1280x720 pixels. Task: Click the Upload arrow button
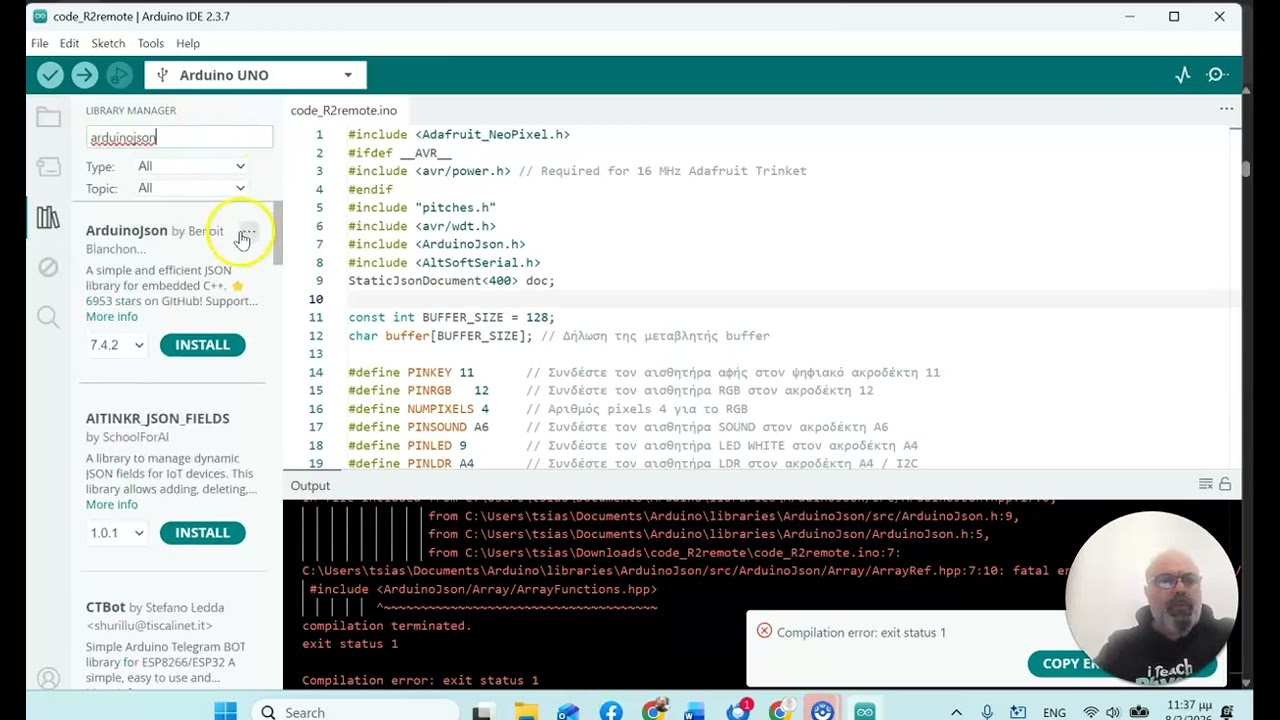(85, 75)
